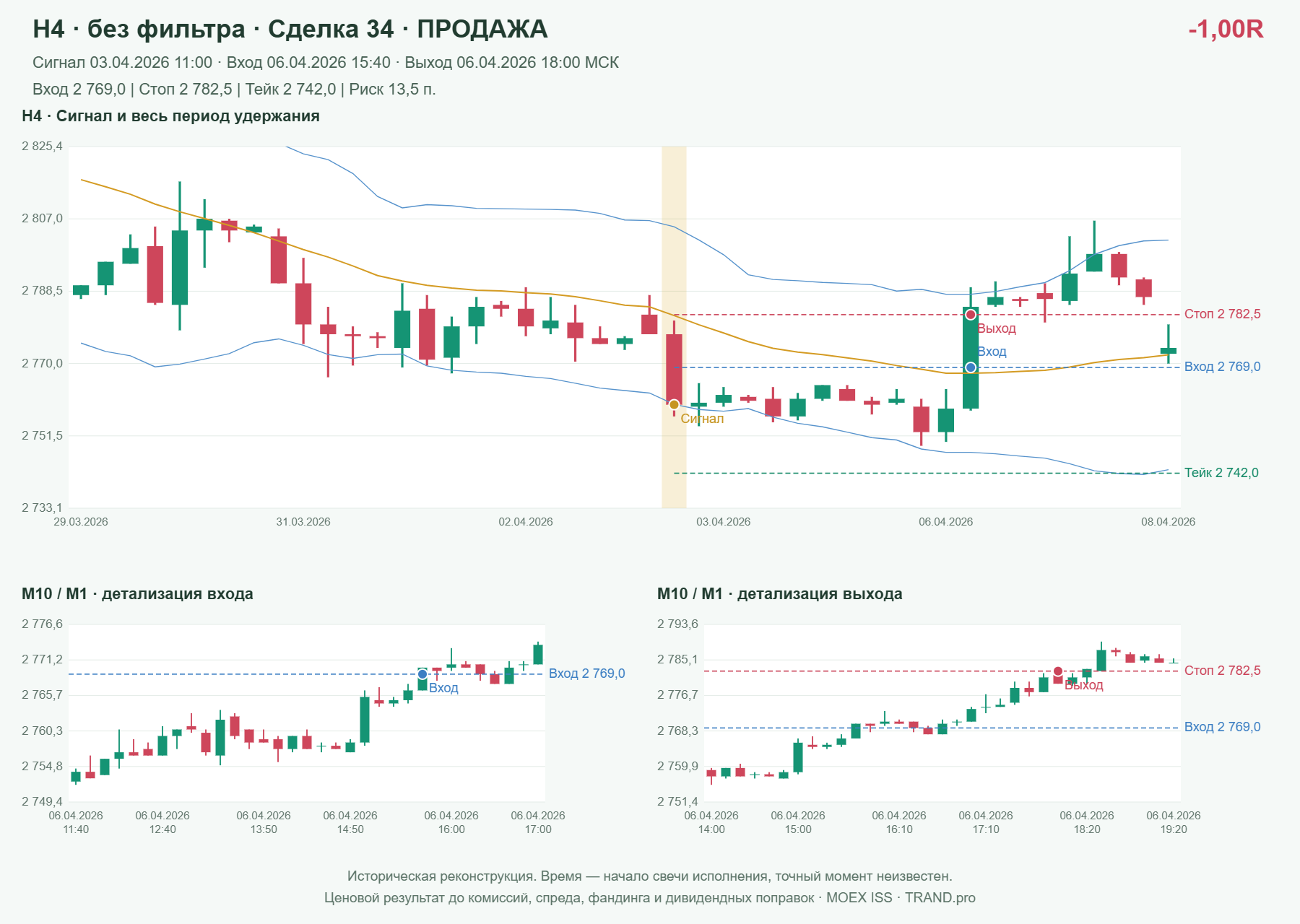Viewport: 1300px width, 924px height.
Task: Click the blue Вход dot in entry detail chart
Action: tap(422, 674)
